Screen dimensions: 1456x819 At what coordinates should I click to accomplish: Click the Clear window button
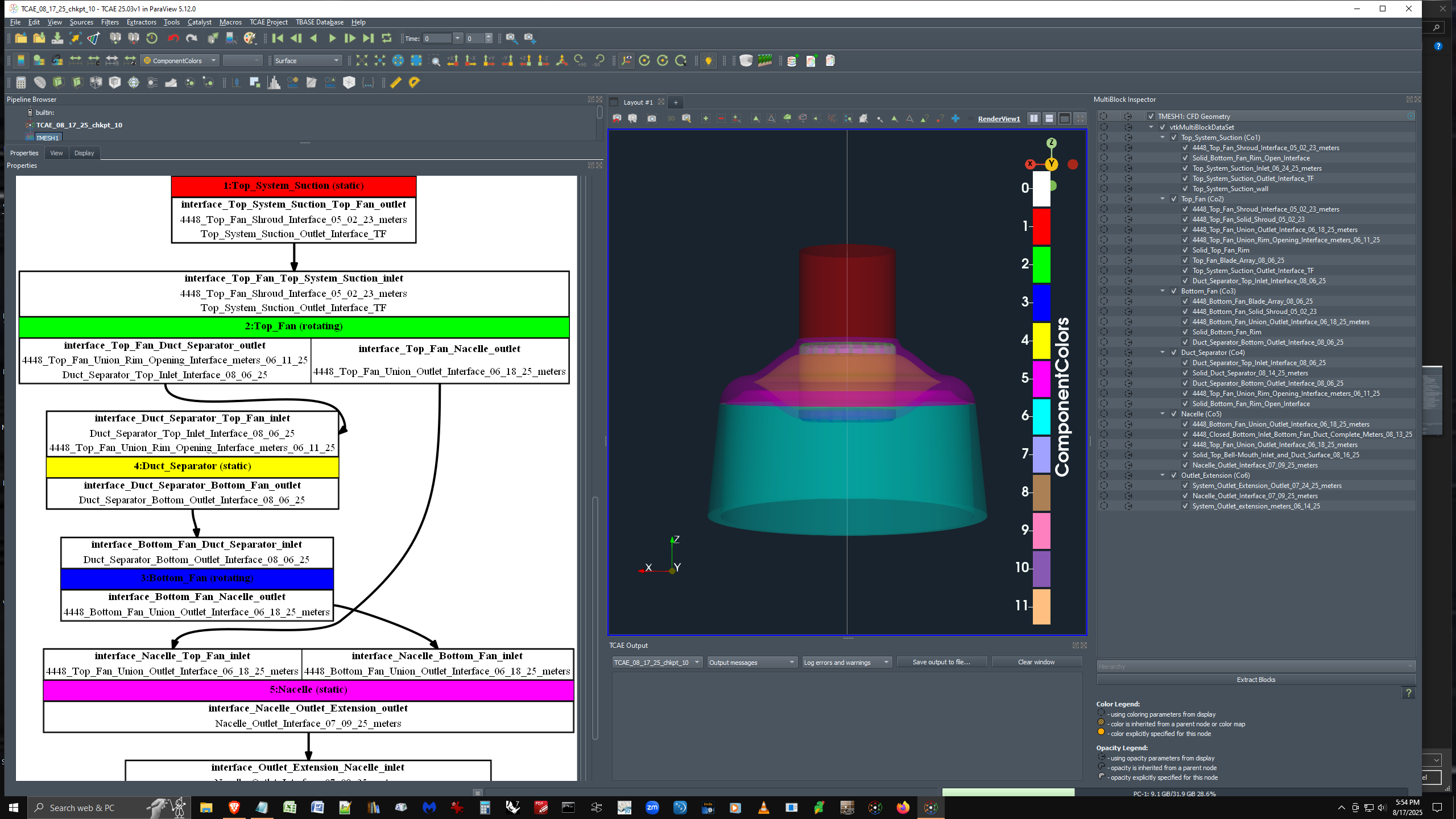pyautogui.click(x=1036, y=662)
